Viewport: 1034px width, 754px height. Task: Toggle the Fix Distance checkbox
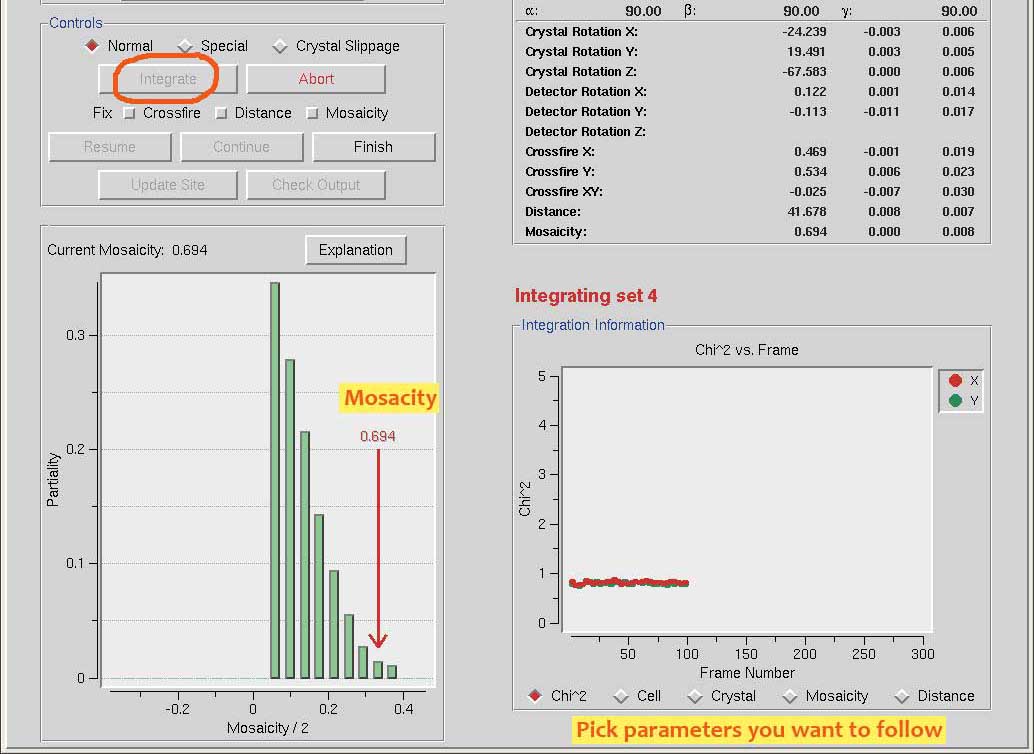(221, 114)
